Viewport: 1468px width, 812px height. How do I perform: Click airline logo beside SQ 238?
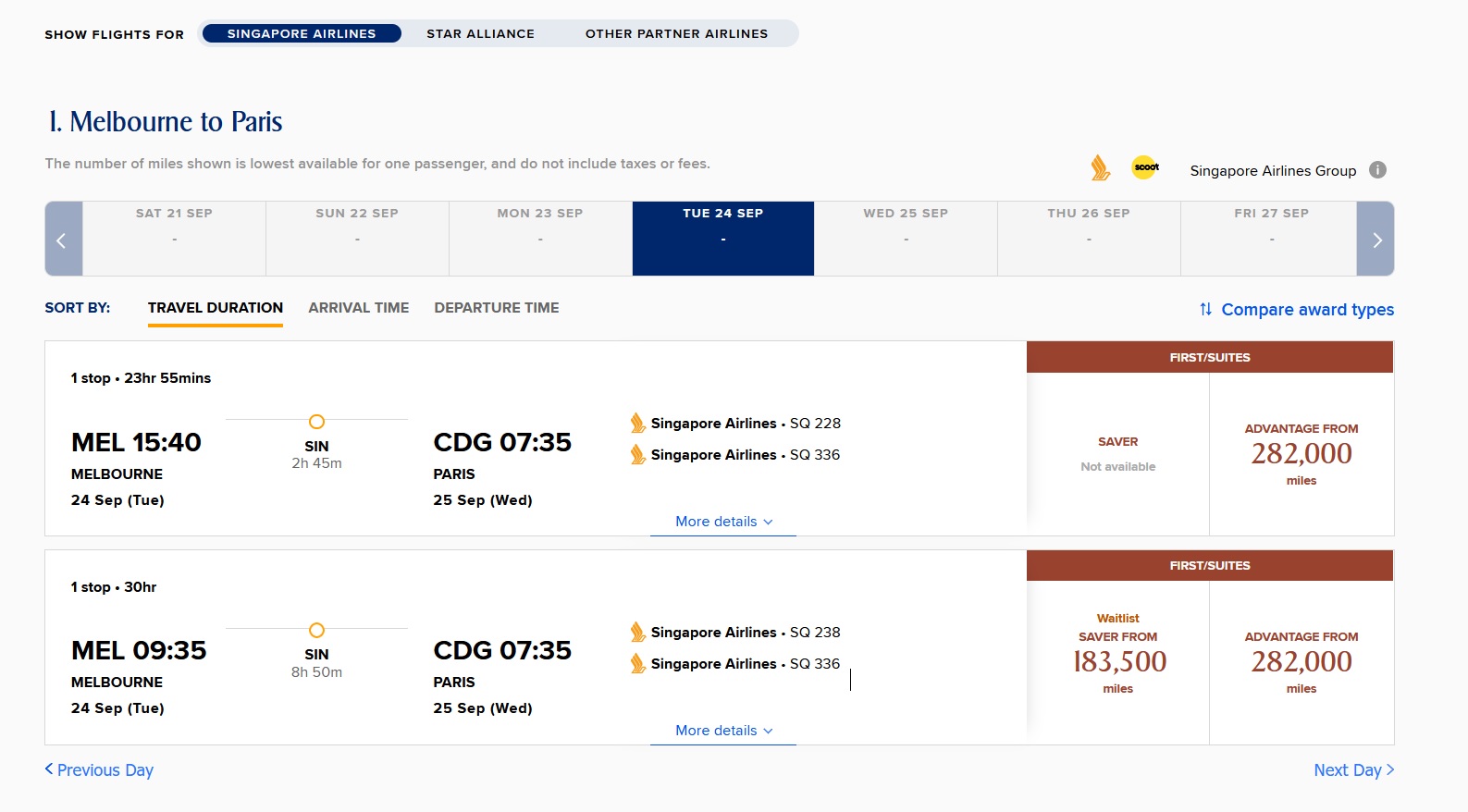coord(637,633)
